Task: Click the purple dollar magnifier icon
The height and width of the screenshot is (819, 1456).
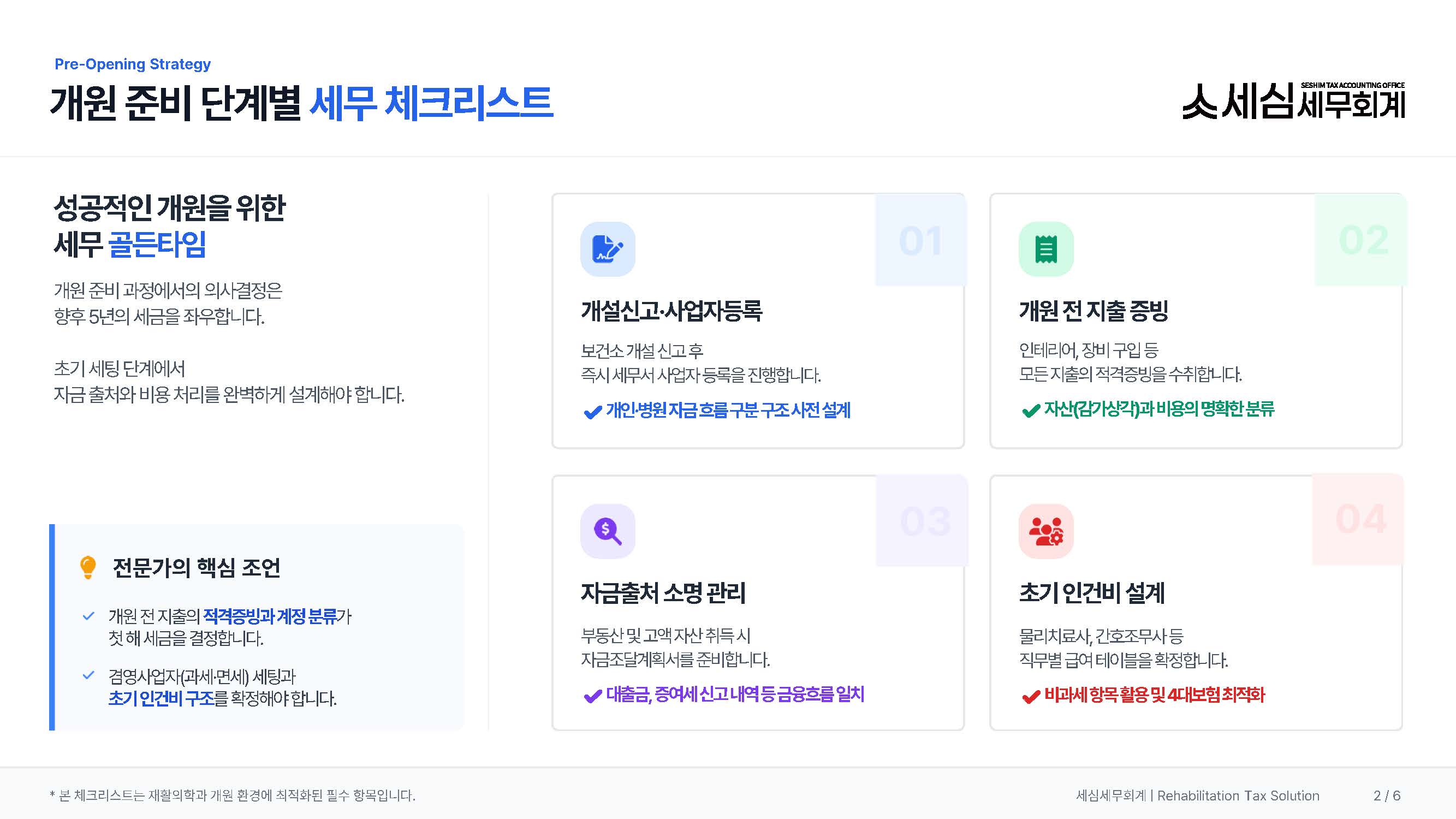Action: click(608, 531)
